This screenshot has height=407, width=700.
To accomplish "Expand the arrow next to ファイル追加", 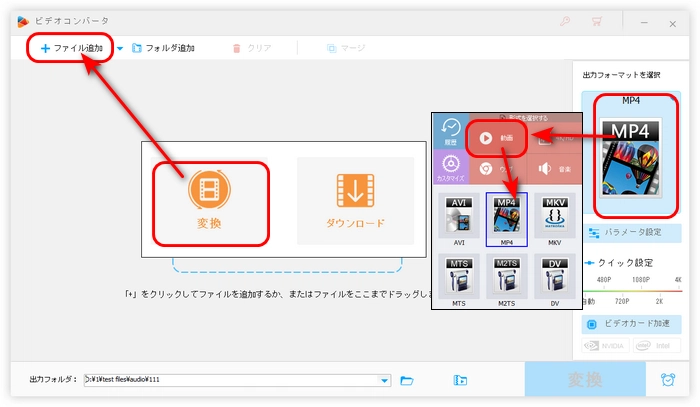I will (121, 48).
